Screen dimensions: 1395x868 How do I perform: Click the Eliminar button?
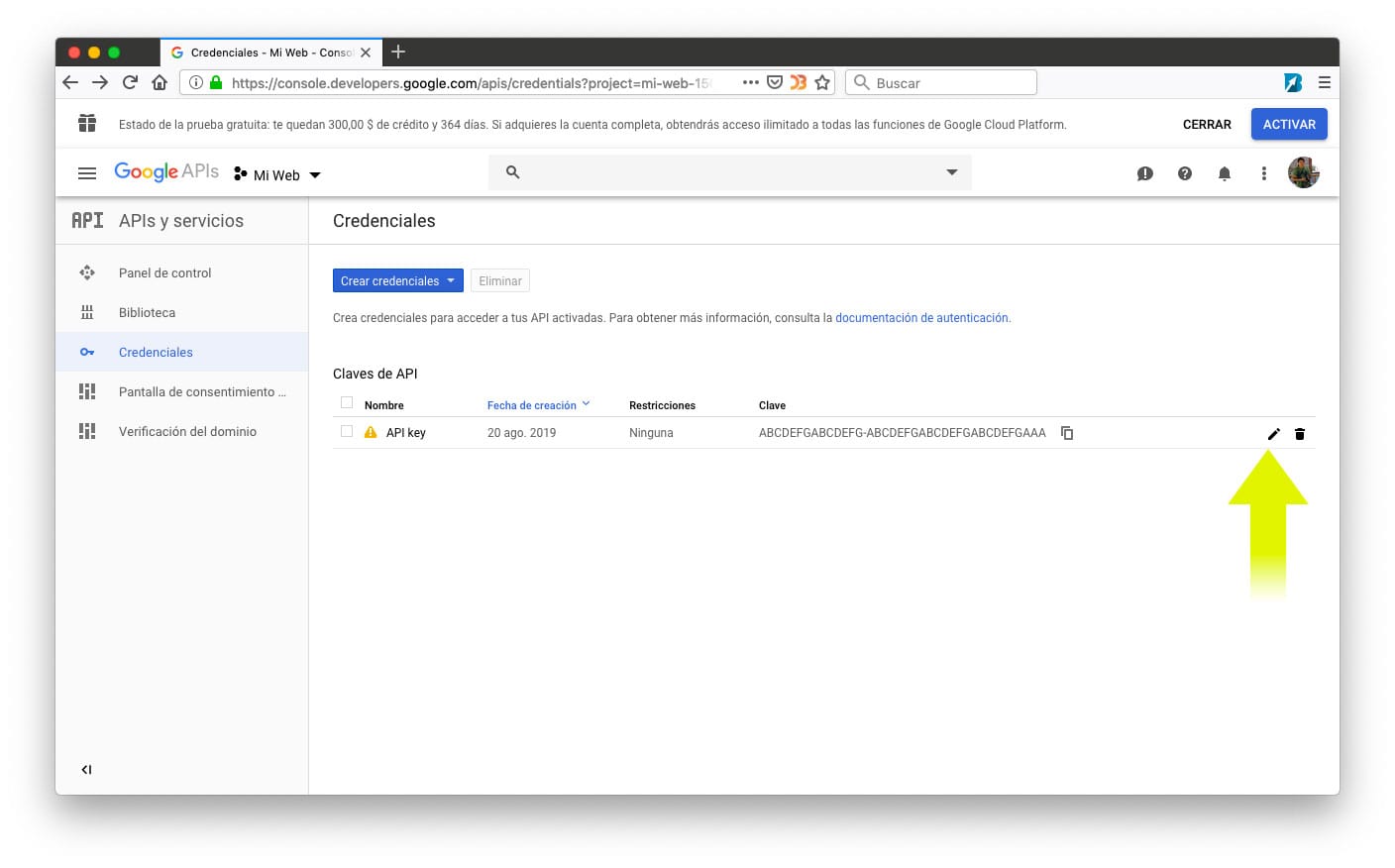pyautogui.click(x=500, y=280)
